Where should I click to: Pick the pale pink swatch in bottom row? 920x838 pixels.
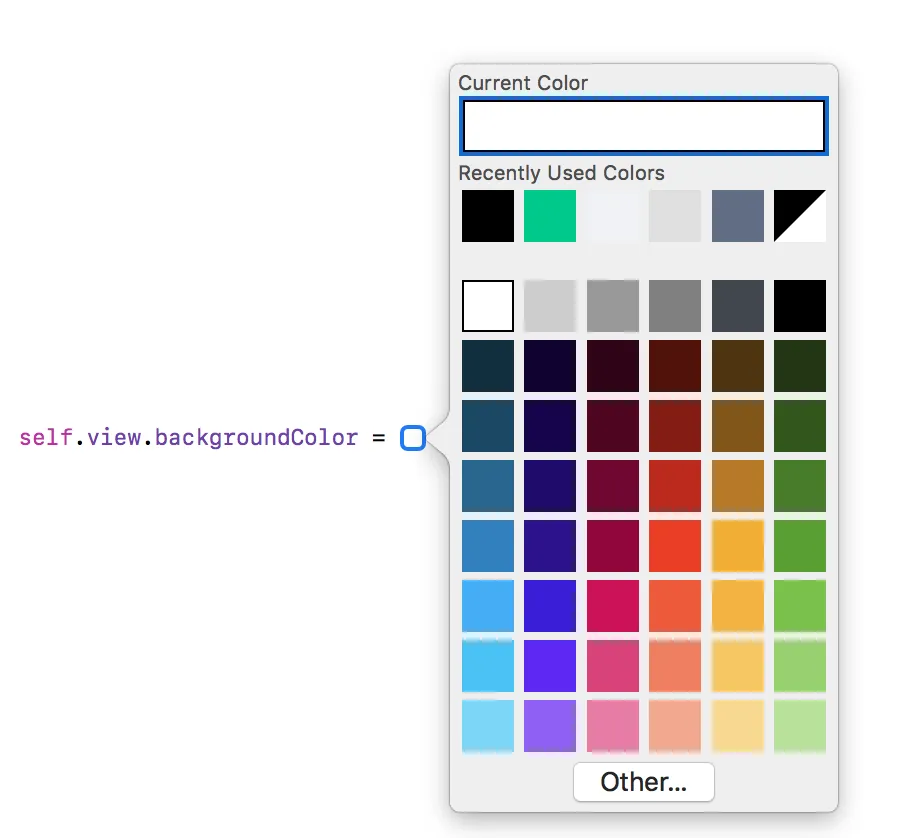(x=613, y=726)
